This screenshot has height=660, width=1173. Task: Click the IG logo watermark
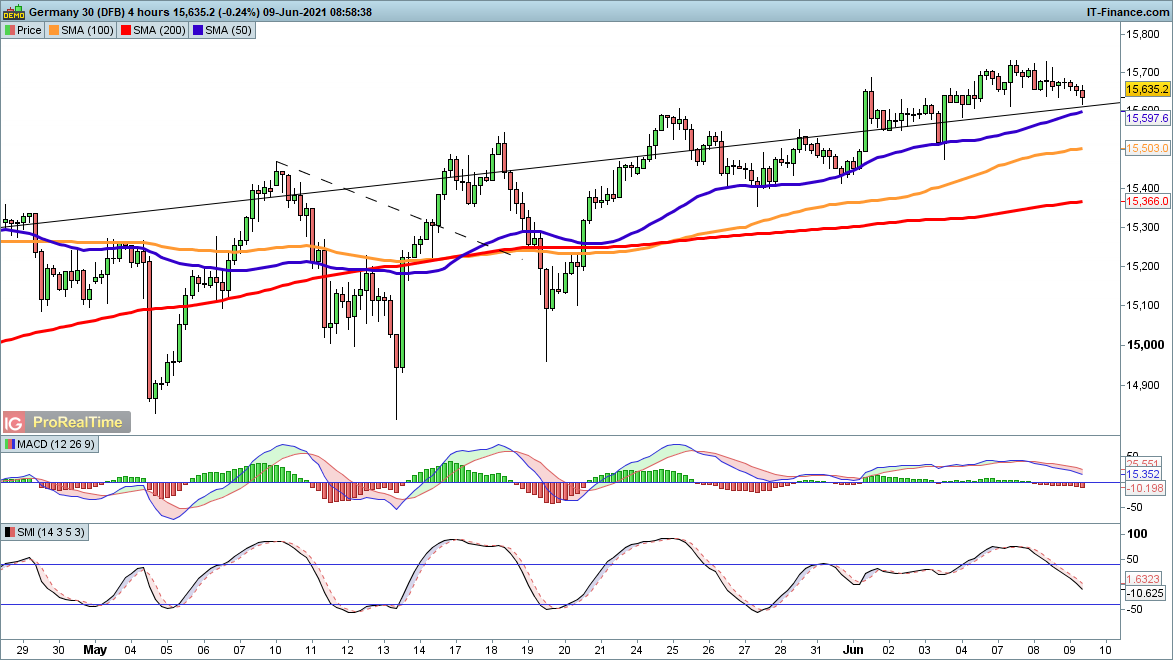pyautogui.click(x=14, y=422)
